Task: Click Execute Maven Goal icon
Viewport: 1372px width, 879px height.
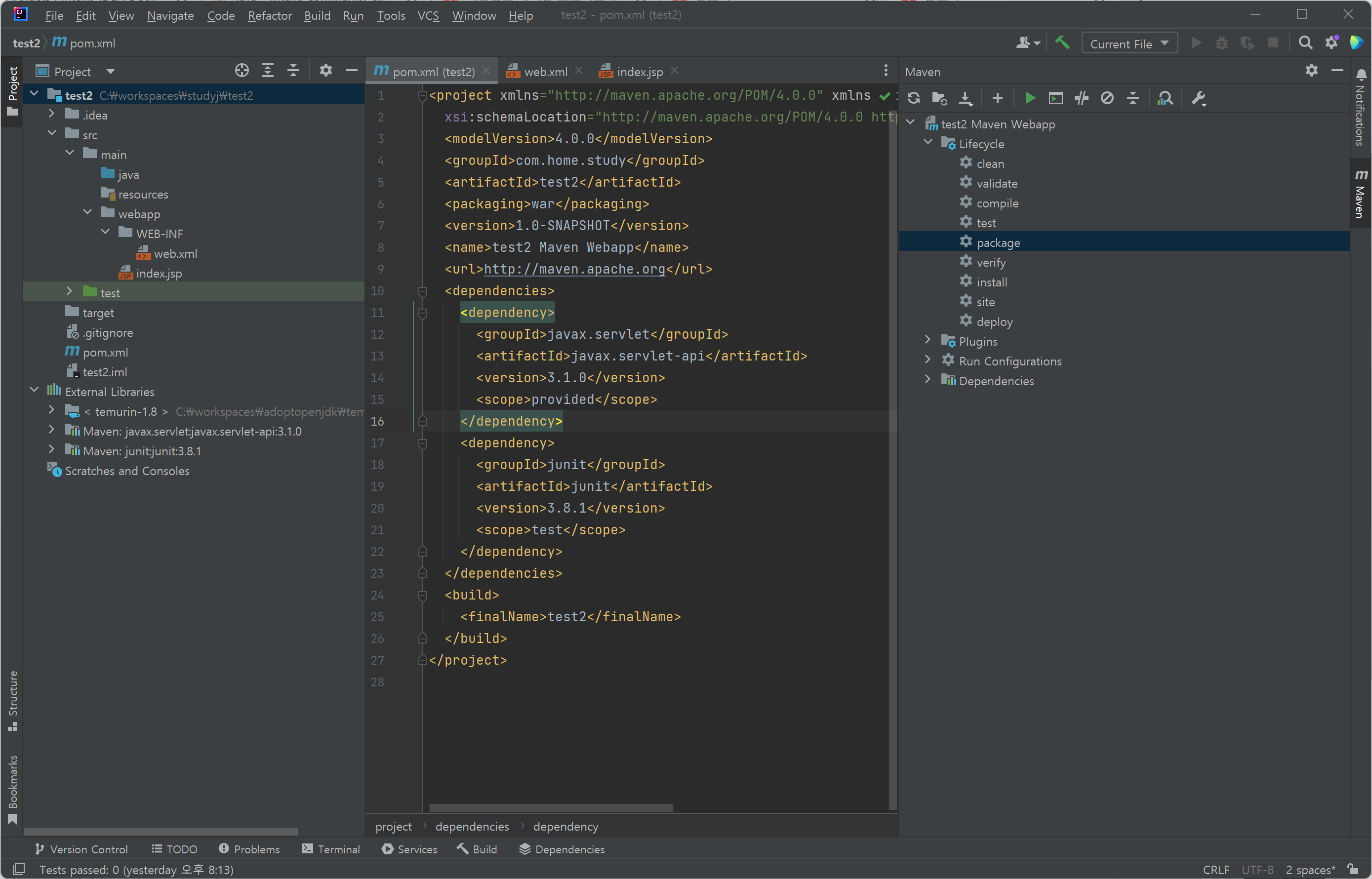Action: tap(1056, 98)
